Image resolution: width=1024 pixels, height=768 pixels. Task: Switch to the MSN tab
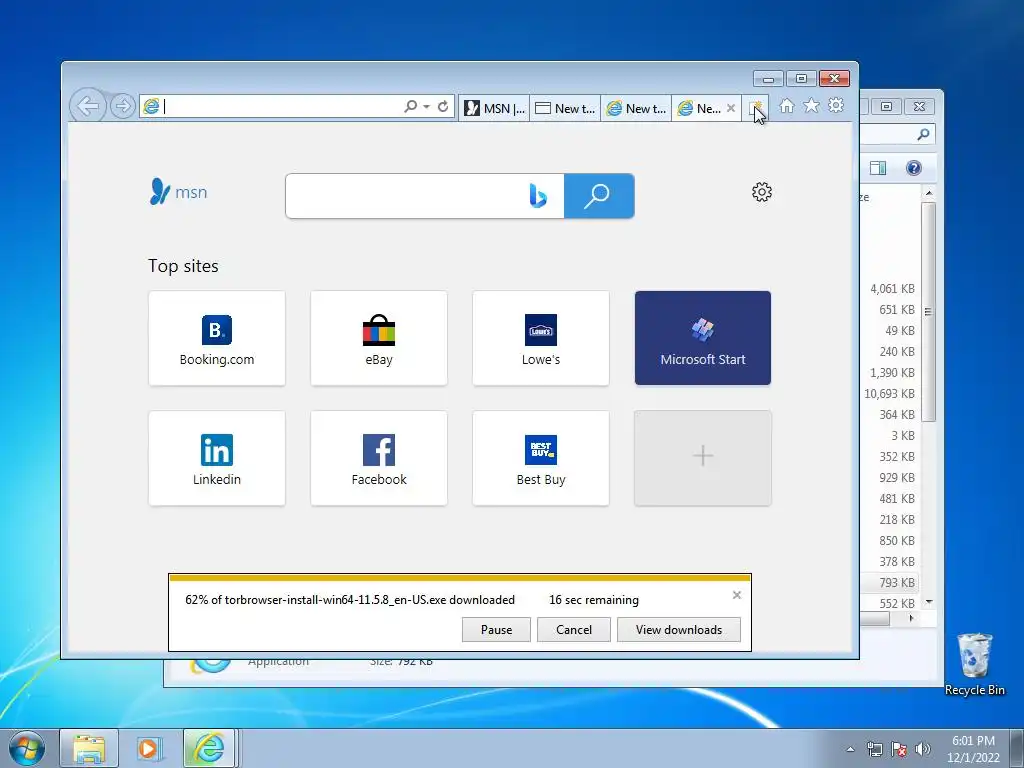[x=494, y=108]
